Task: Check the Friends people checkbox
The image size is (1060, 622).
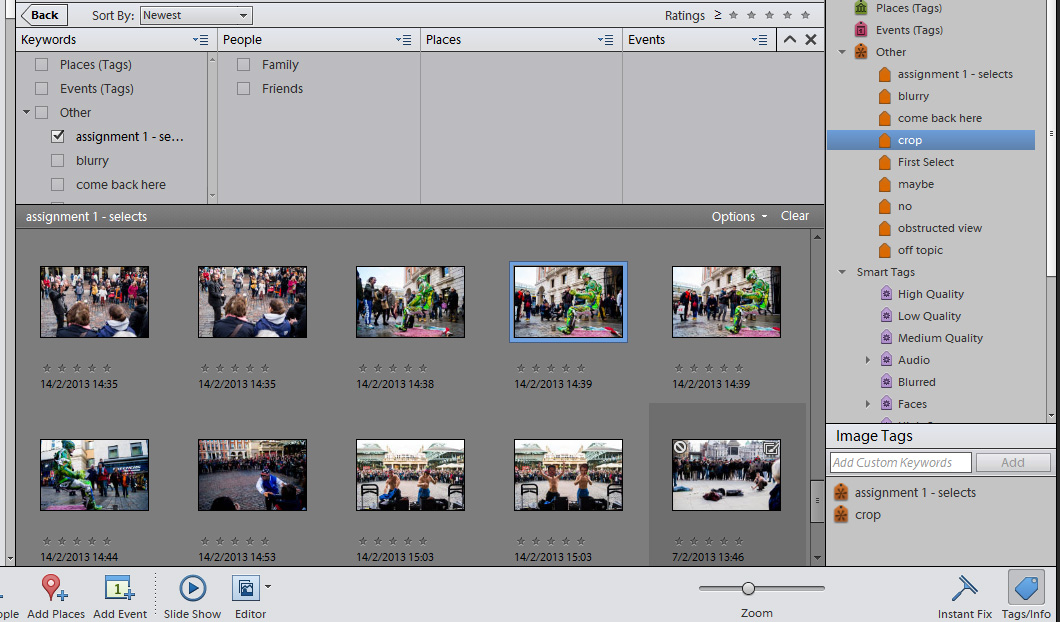Action: click(243, 89)
